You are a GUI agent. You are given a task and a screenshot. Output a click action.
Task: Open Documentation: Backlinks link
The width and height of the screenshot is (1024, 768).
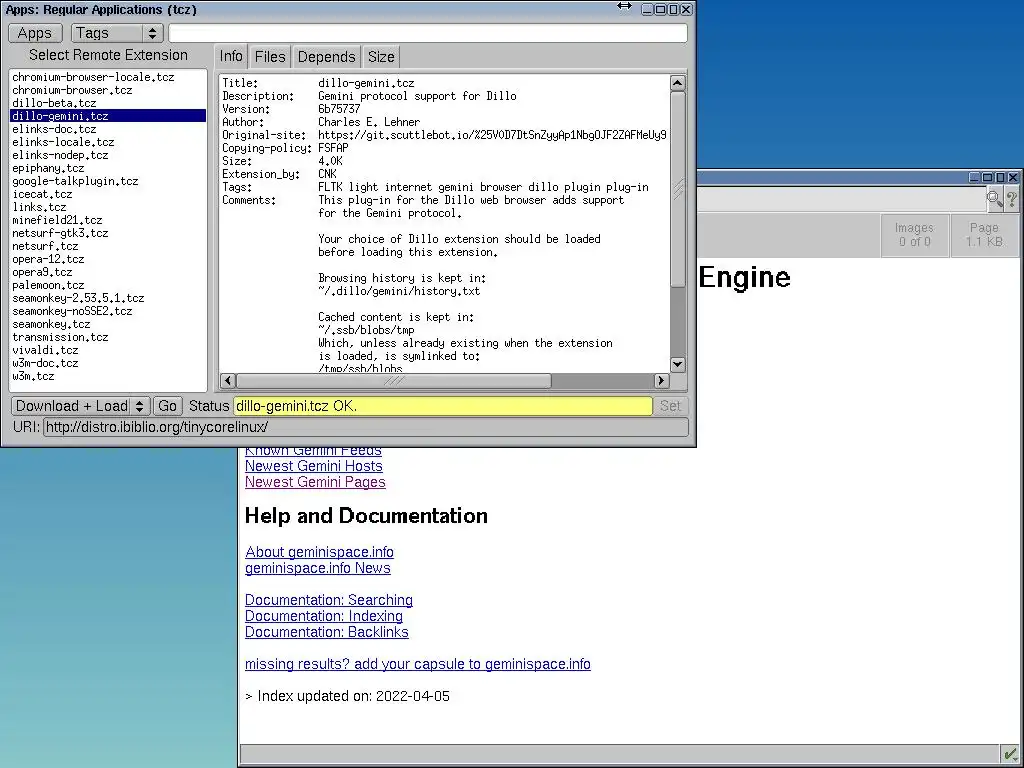(x=327, y=632)
